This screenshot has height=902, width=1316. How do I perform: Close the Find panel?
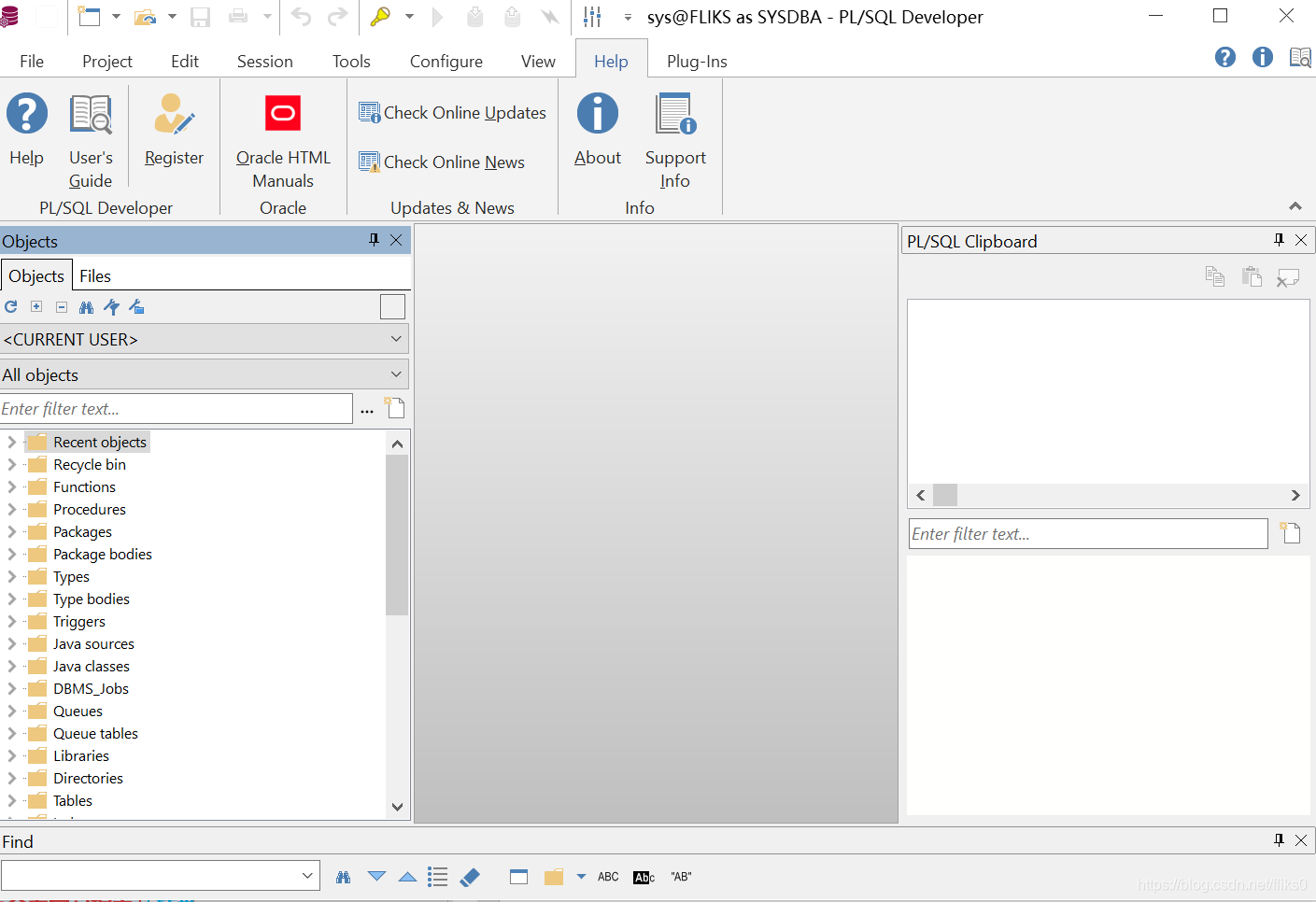pos(1301,840)
